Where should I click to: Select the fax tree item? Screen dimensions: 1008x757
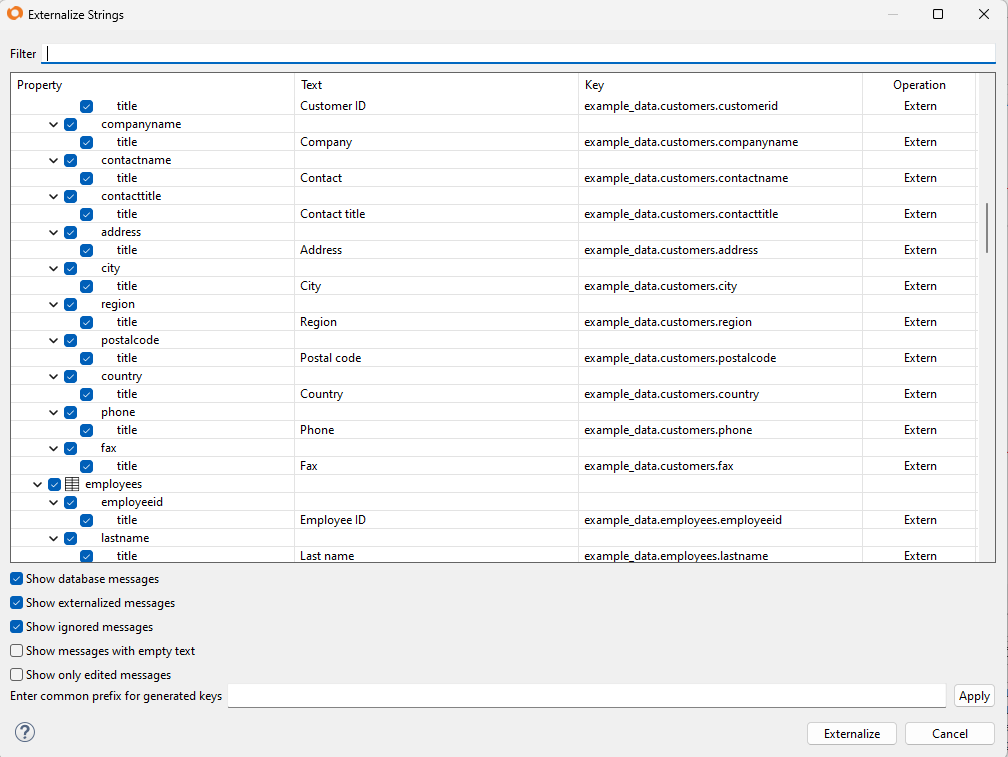pos(109,448)
